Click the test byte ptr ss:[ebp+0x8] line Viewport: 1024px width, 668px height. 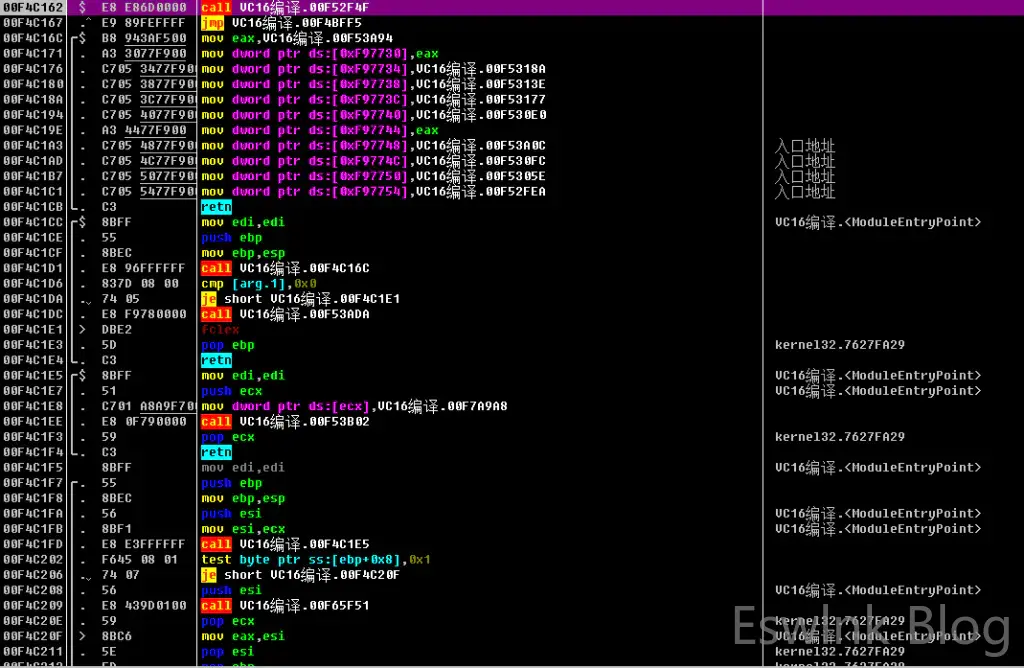coord(315,560)
